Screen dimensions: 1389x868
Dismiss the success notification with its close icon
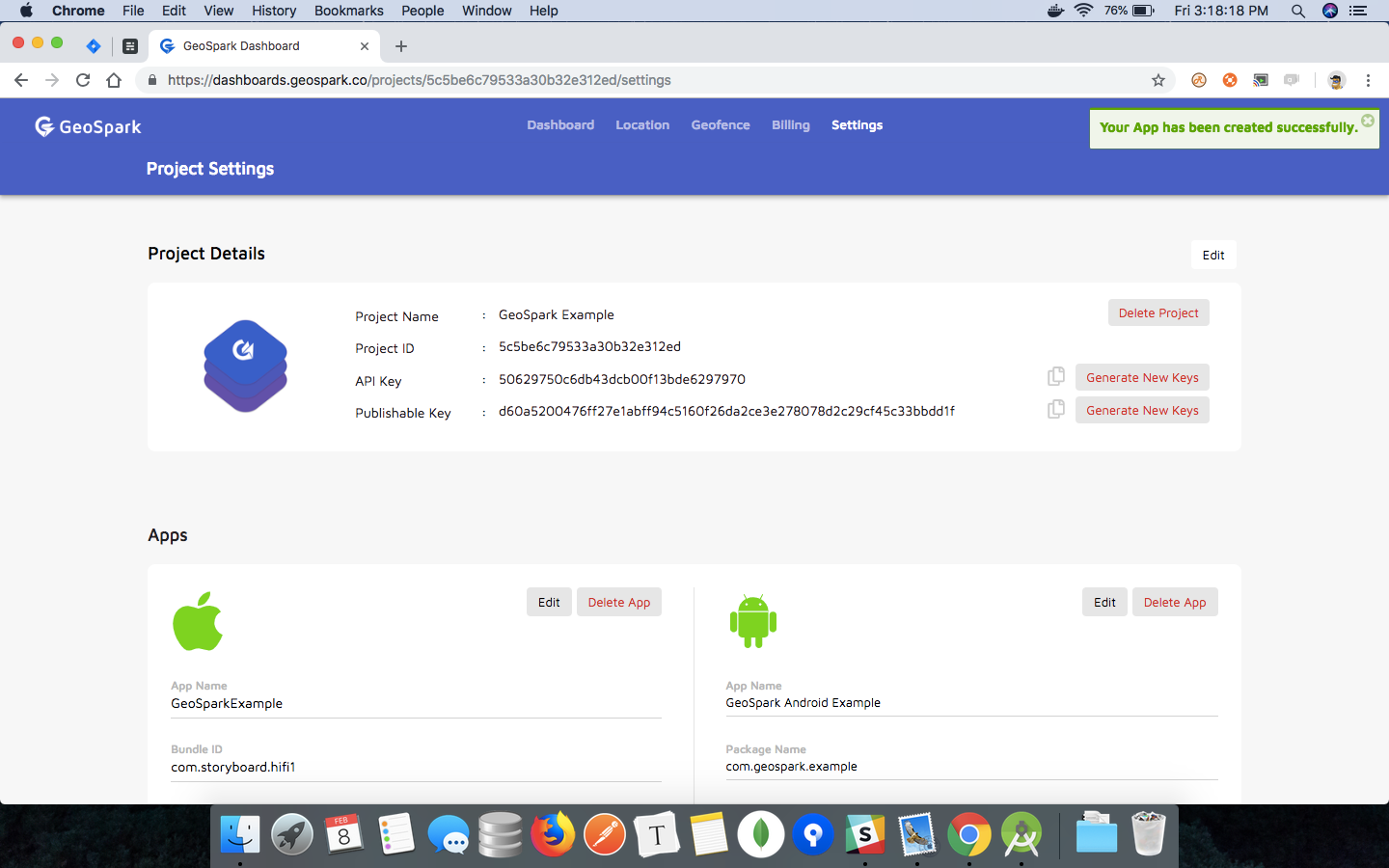point(1368,121)
